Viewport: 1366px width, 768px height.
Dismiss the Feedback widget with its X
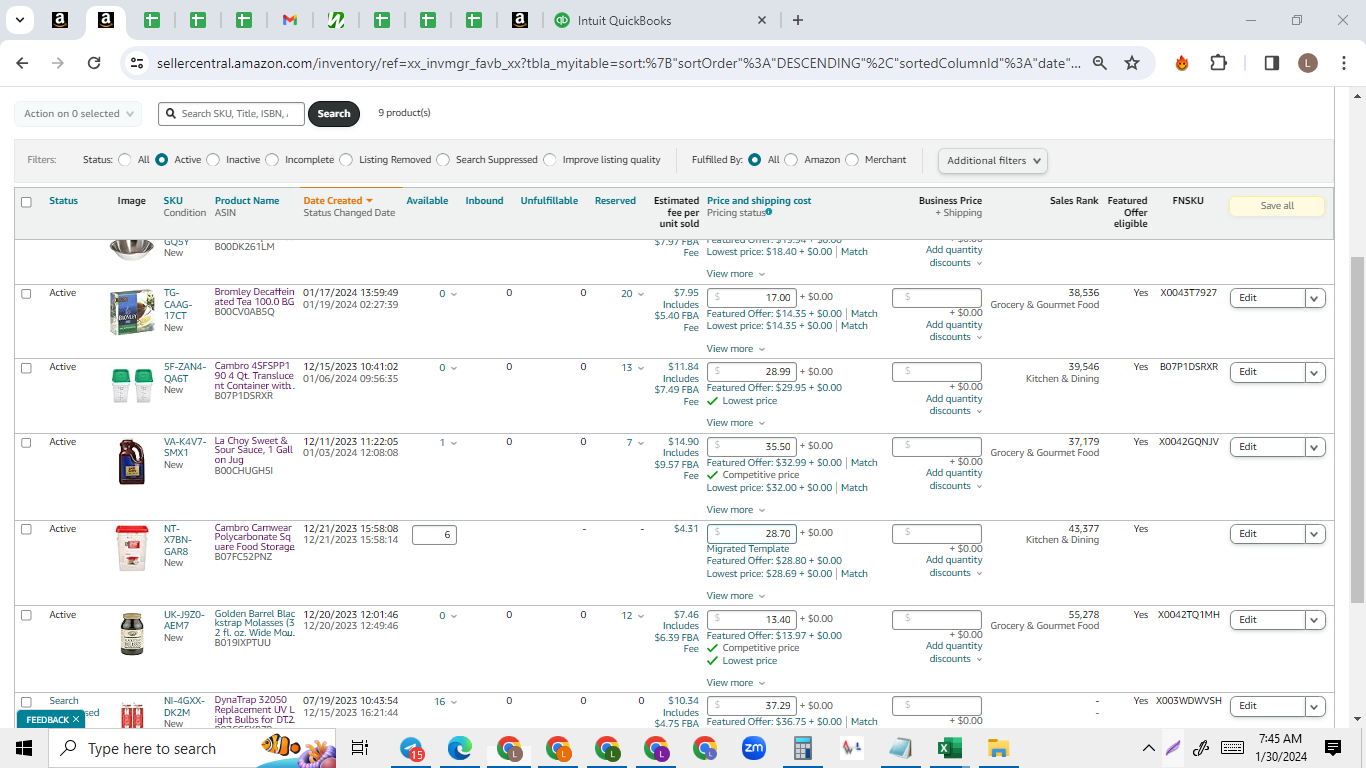pyautogui.click(x=77, y=719)
